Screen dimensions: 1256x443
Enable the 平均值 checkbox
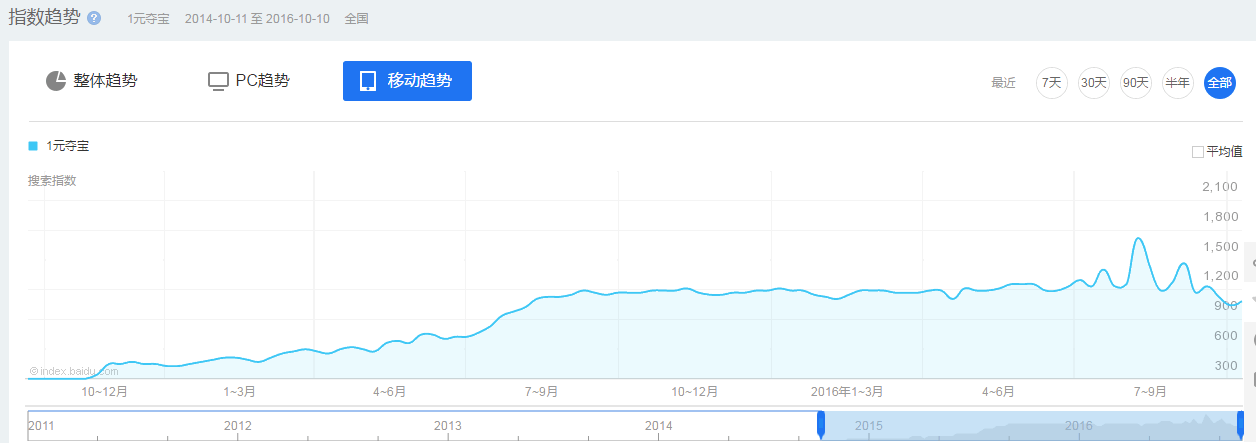click(1198, 152)
